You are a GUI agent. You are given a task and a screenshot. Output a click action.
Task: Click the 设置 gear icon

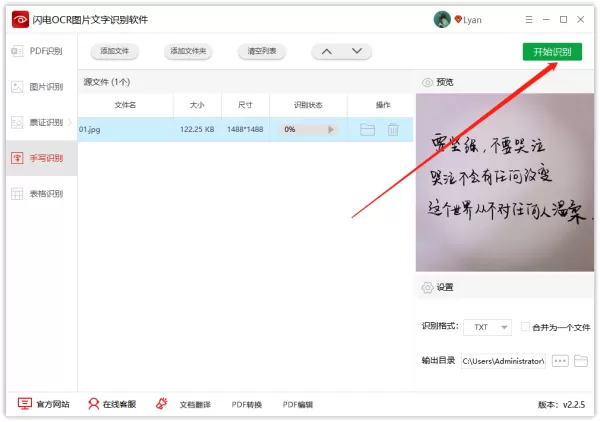click(x=427, y=287)
